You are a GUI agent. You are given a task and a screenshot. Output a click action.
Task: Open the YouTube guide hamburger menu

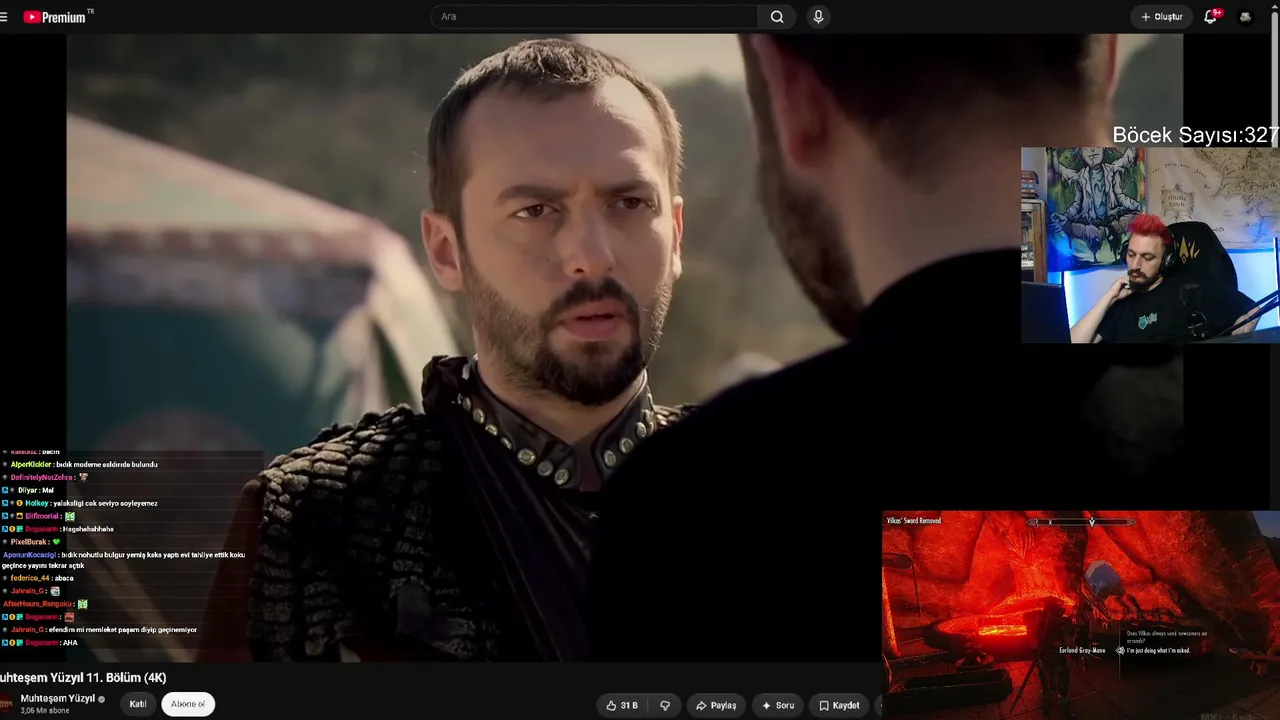[x=4, y=17]
